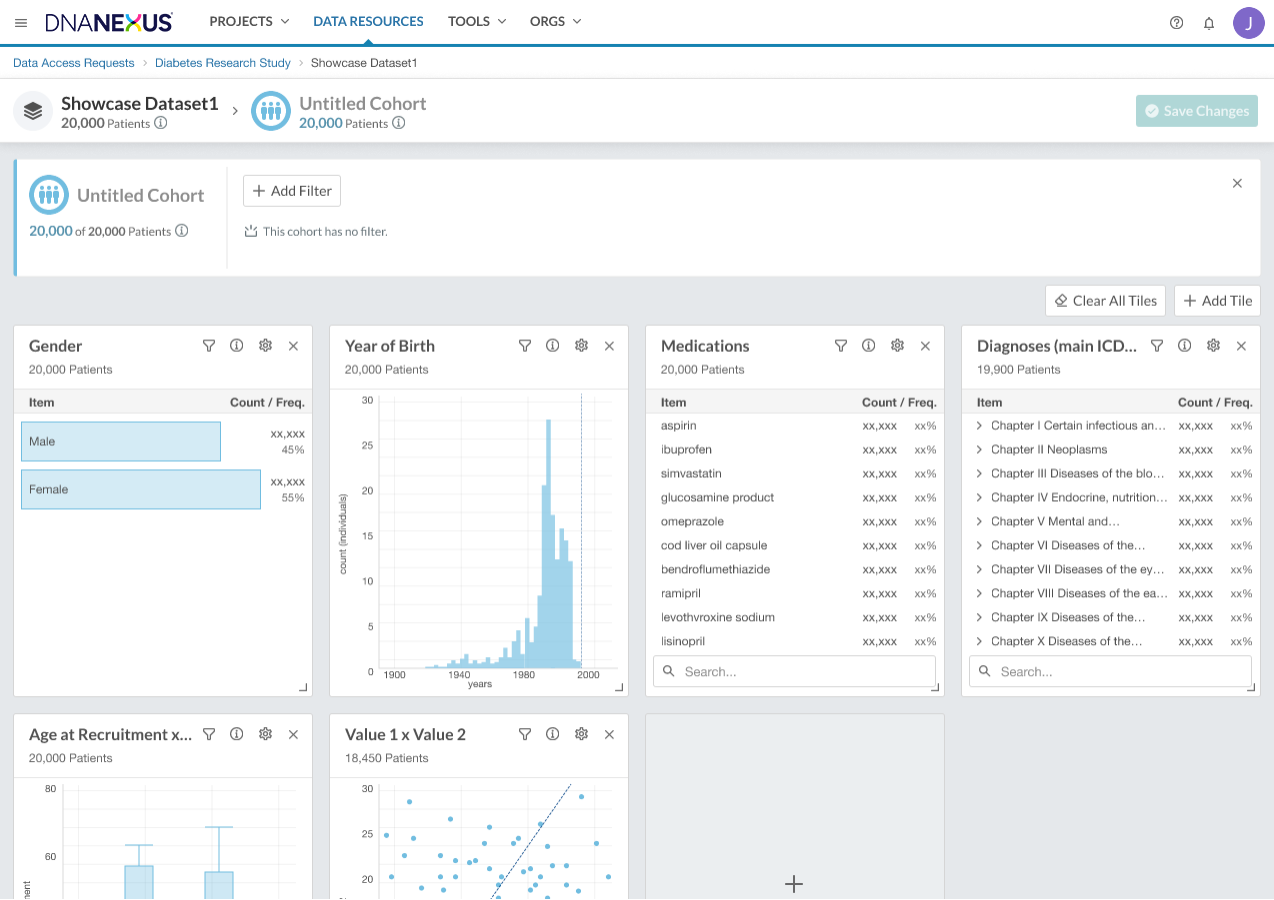
Task: Select simvastatin row in Medications
Action: click(795, 474)
